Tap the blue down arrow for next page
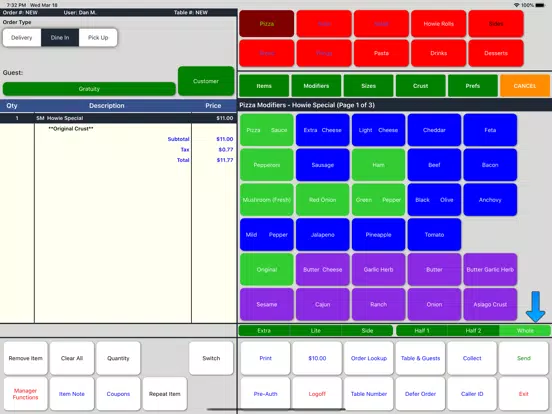The height and width of the screenshot is (414, 552). pos(535,307)
